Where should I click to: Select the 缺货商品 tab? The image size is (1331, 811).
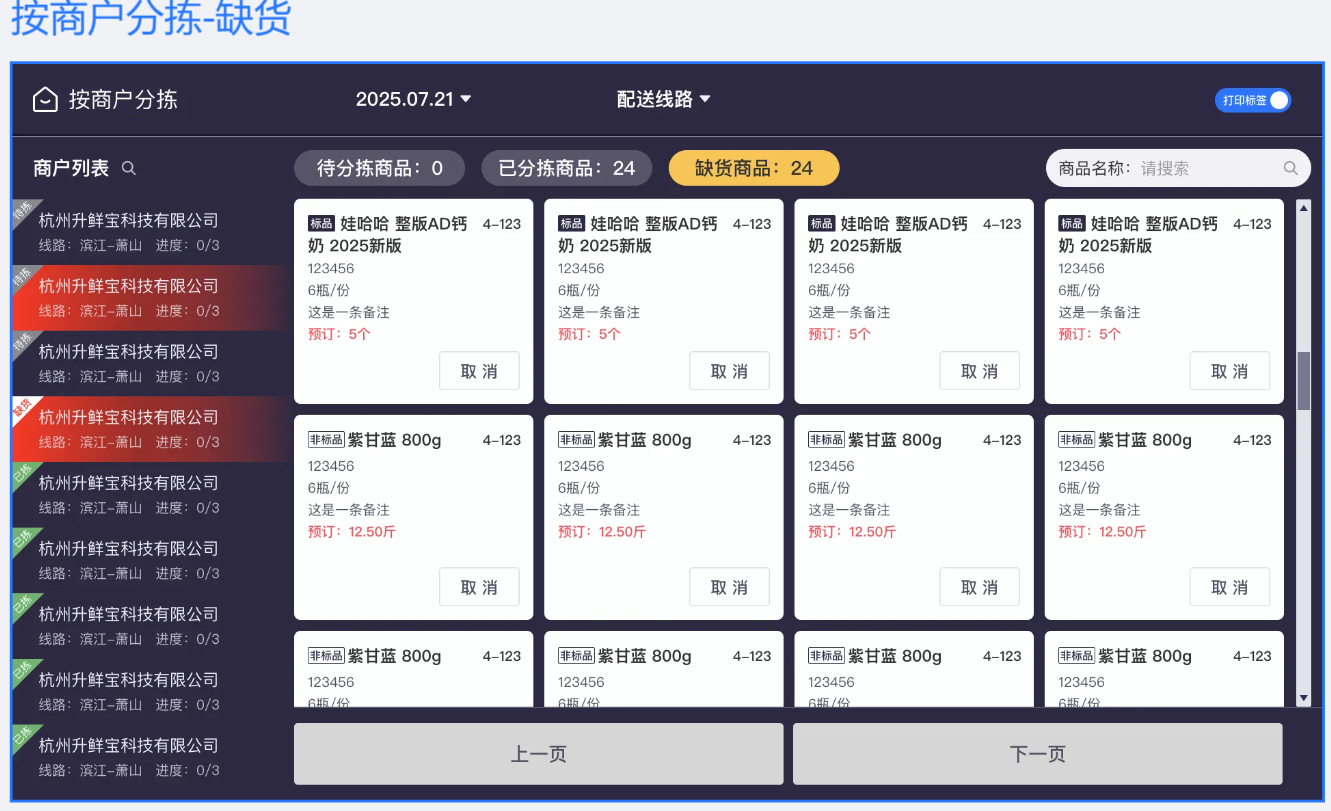(754, 168)
